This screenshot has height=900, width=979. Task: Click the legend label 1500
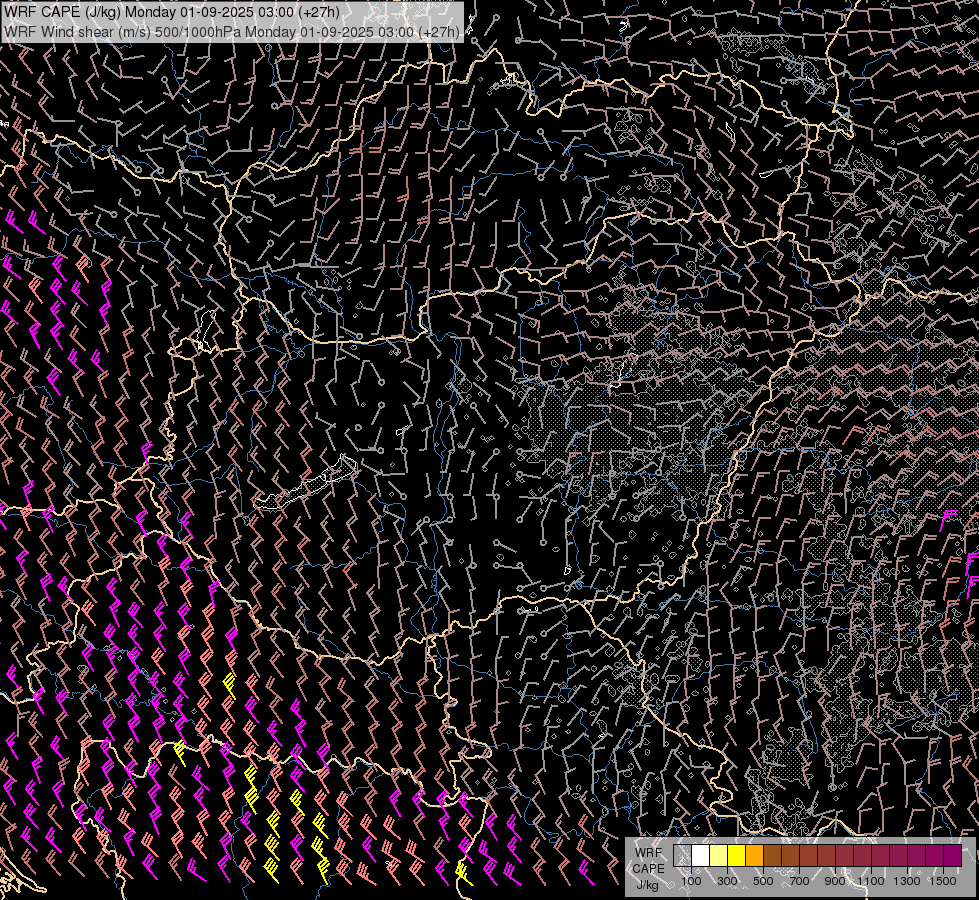(943, 881)
